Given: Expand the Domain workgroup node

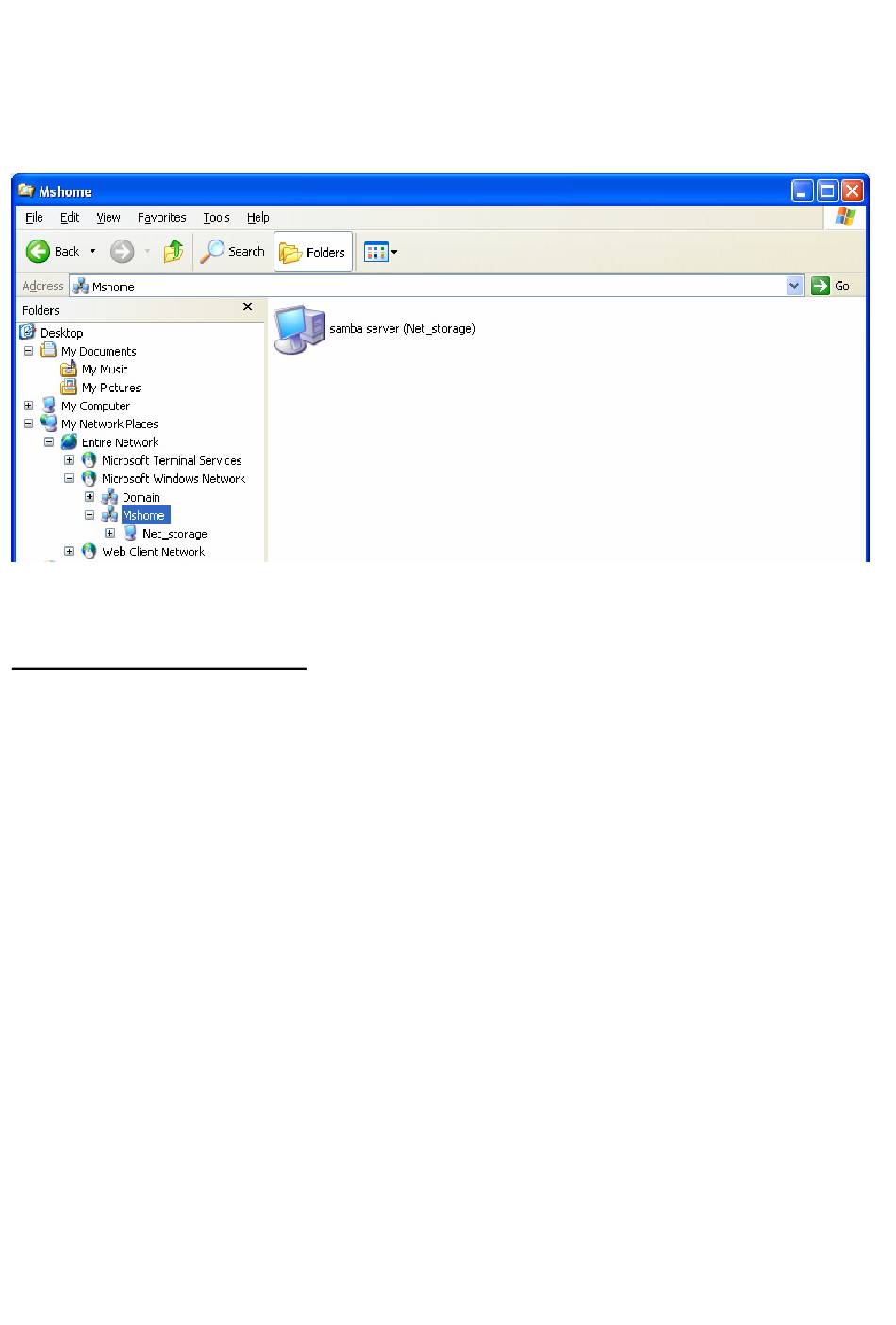Looking at the screenshot, I should click(x=90, y=497).
